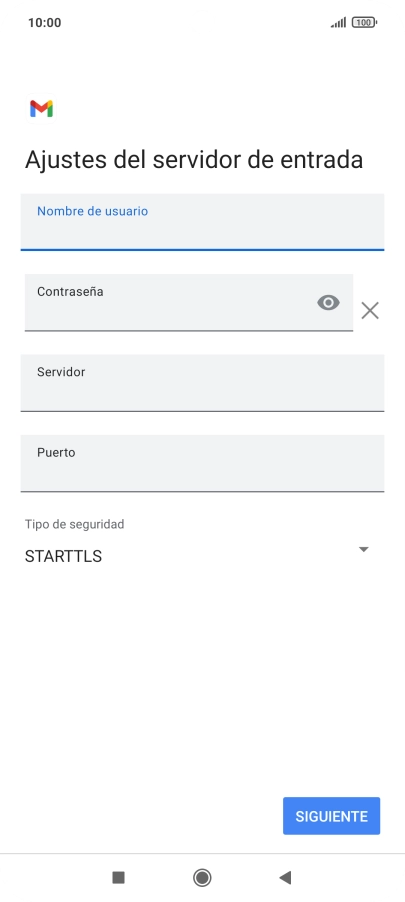This screenshot has height=902, width=405.
Task: Open recent apps with square nav button
Action: coord(119,877)
